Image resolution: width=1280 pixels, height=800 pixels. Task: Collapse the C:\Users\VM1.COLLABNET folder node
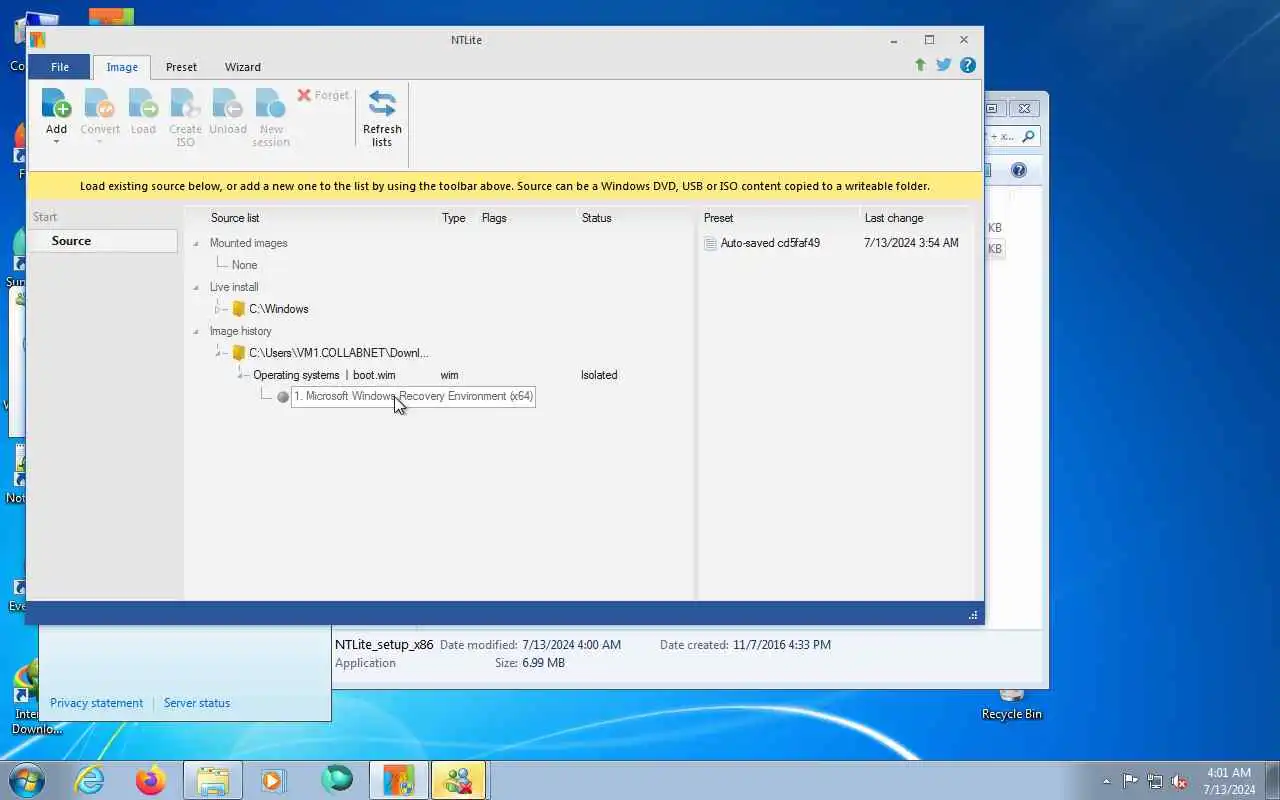(218, 352)
